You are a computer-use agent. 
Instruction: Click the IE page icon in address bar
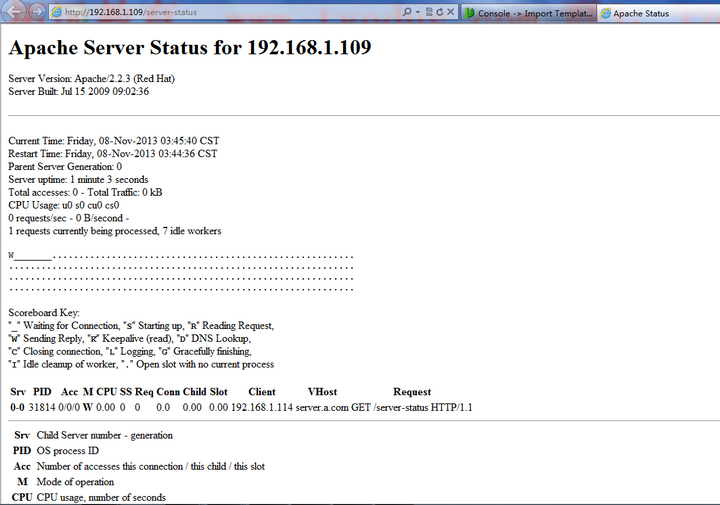click(x=56, y=12)
